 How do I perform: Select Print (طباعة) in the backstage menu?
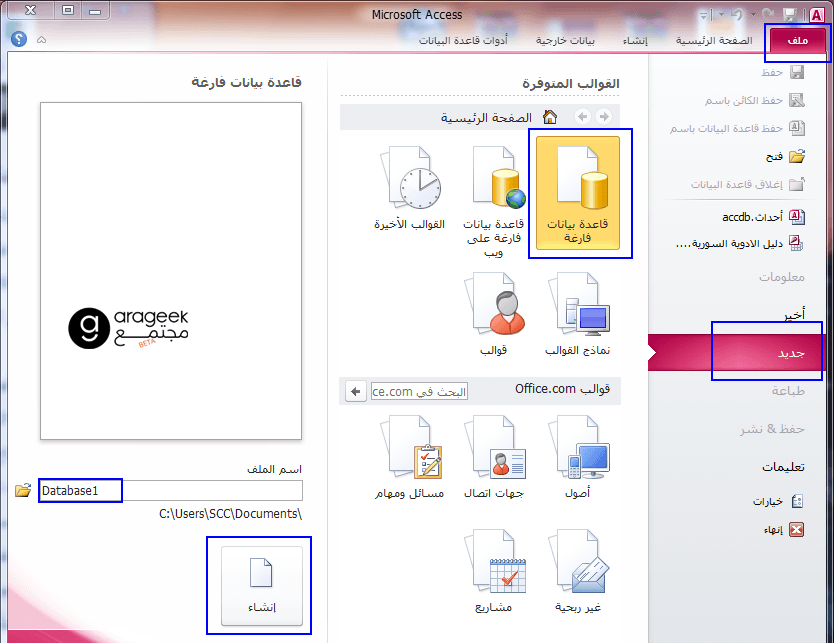788,391
